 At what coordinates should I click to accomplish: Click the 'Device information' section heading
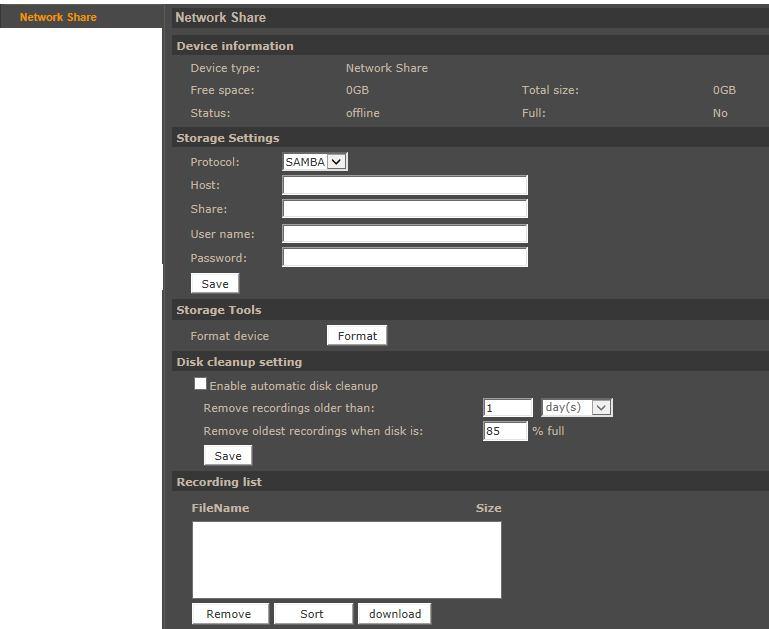tap(235, 46)
